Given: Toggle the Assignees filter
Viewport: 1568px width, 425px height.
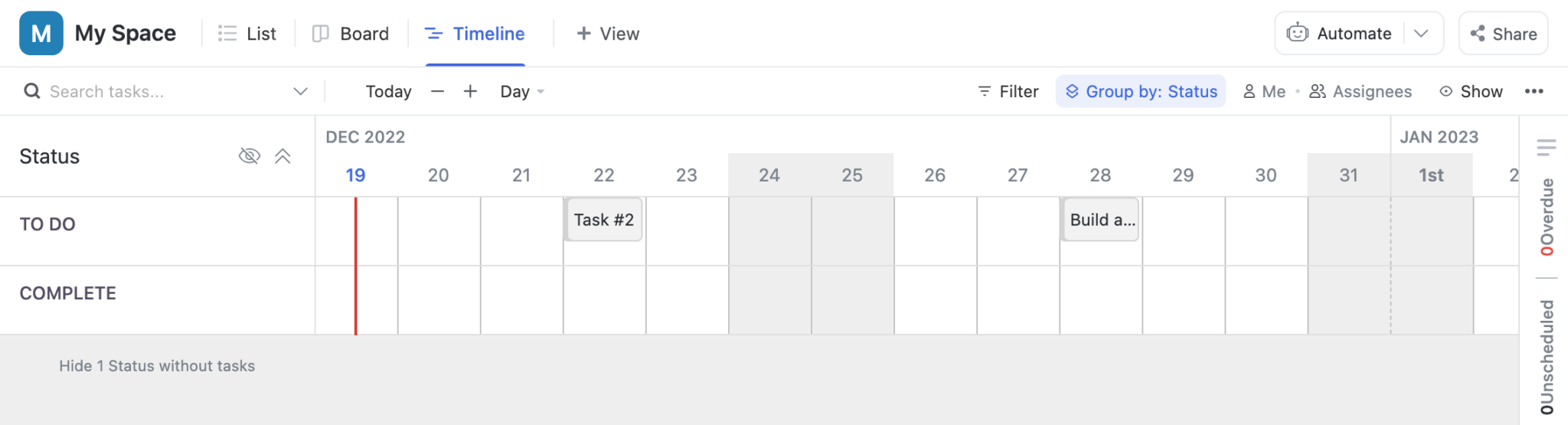Looking at the screenshot, I should [1360, 91].
